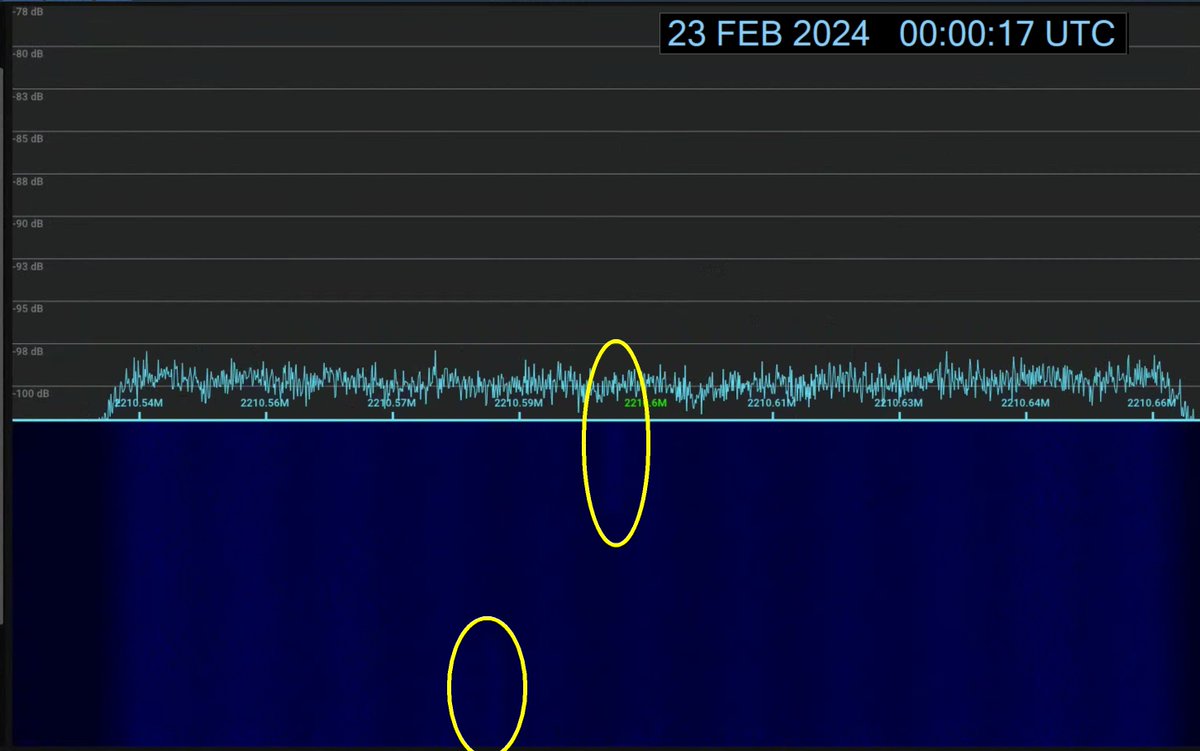Click the -95 dB gridline label

(28, 309)
